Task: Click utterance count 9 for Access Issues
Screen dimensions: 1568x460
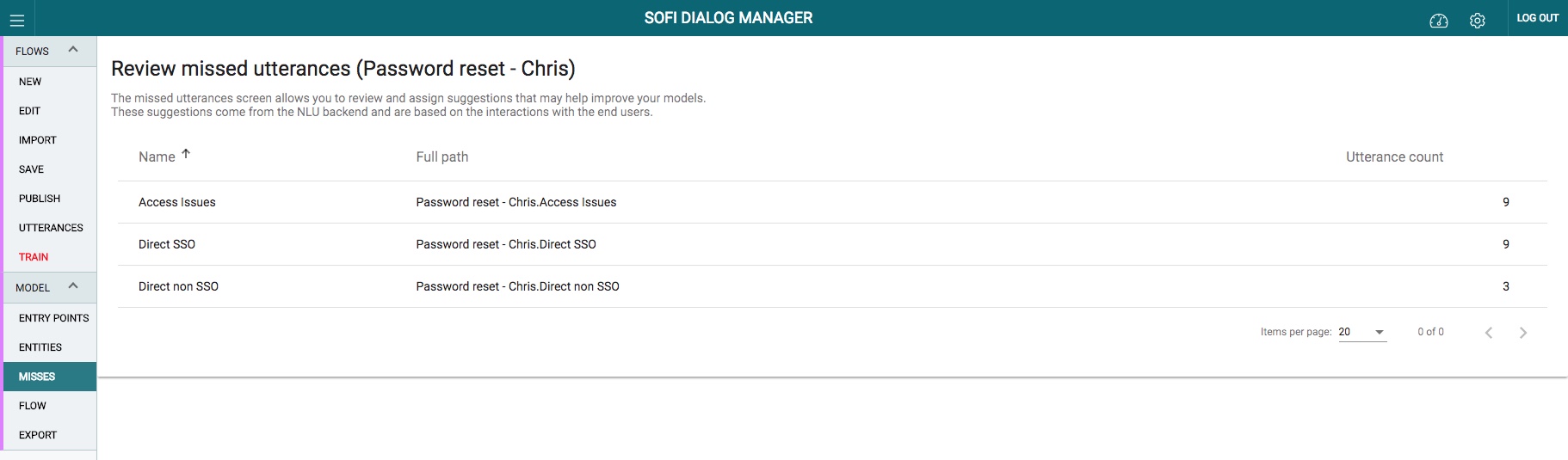Action: click(1506, 202)
